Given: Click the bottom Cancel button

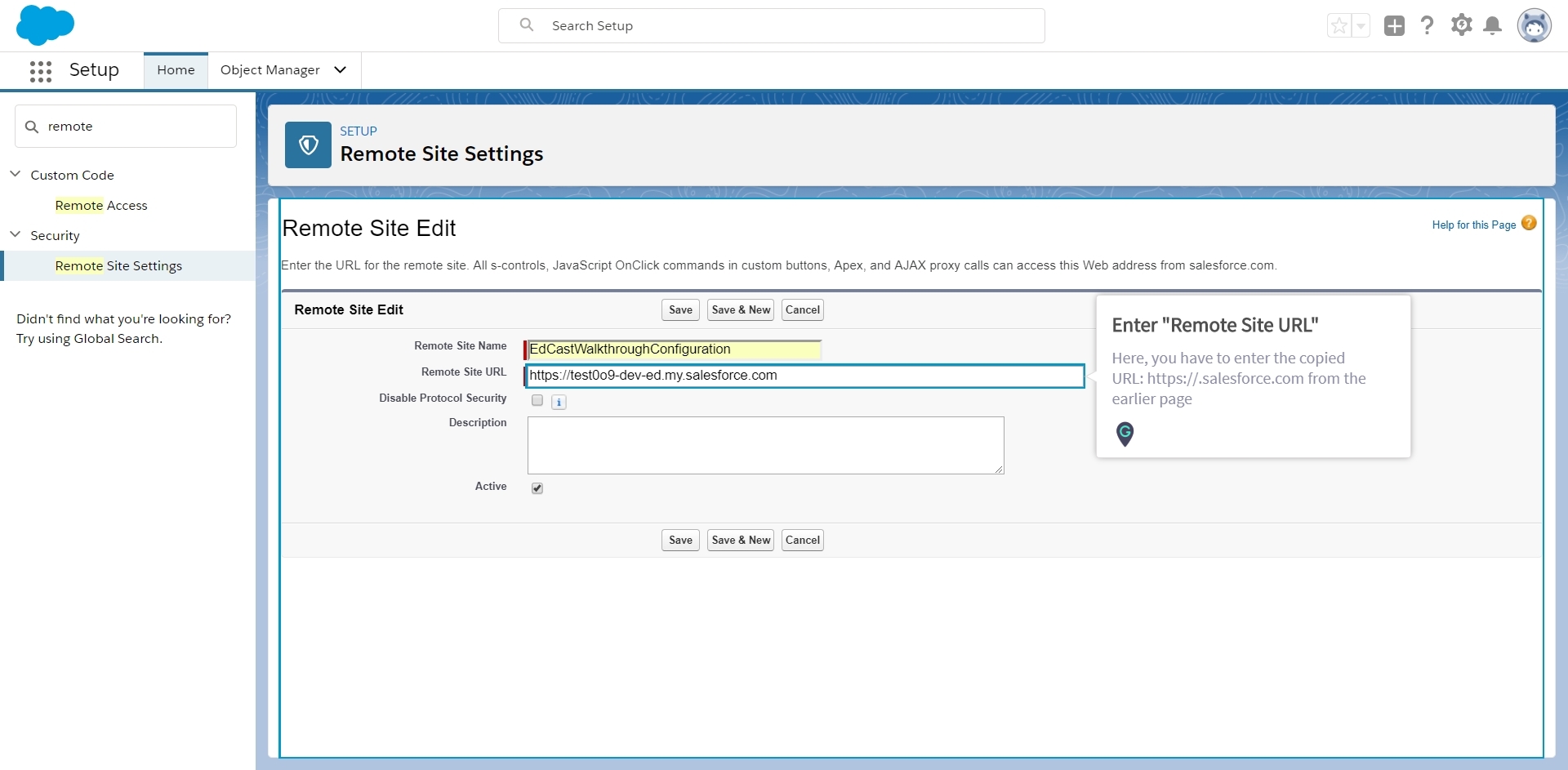Looking at the screenshot, I should pyautogui.click(x=803, y=541).
